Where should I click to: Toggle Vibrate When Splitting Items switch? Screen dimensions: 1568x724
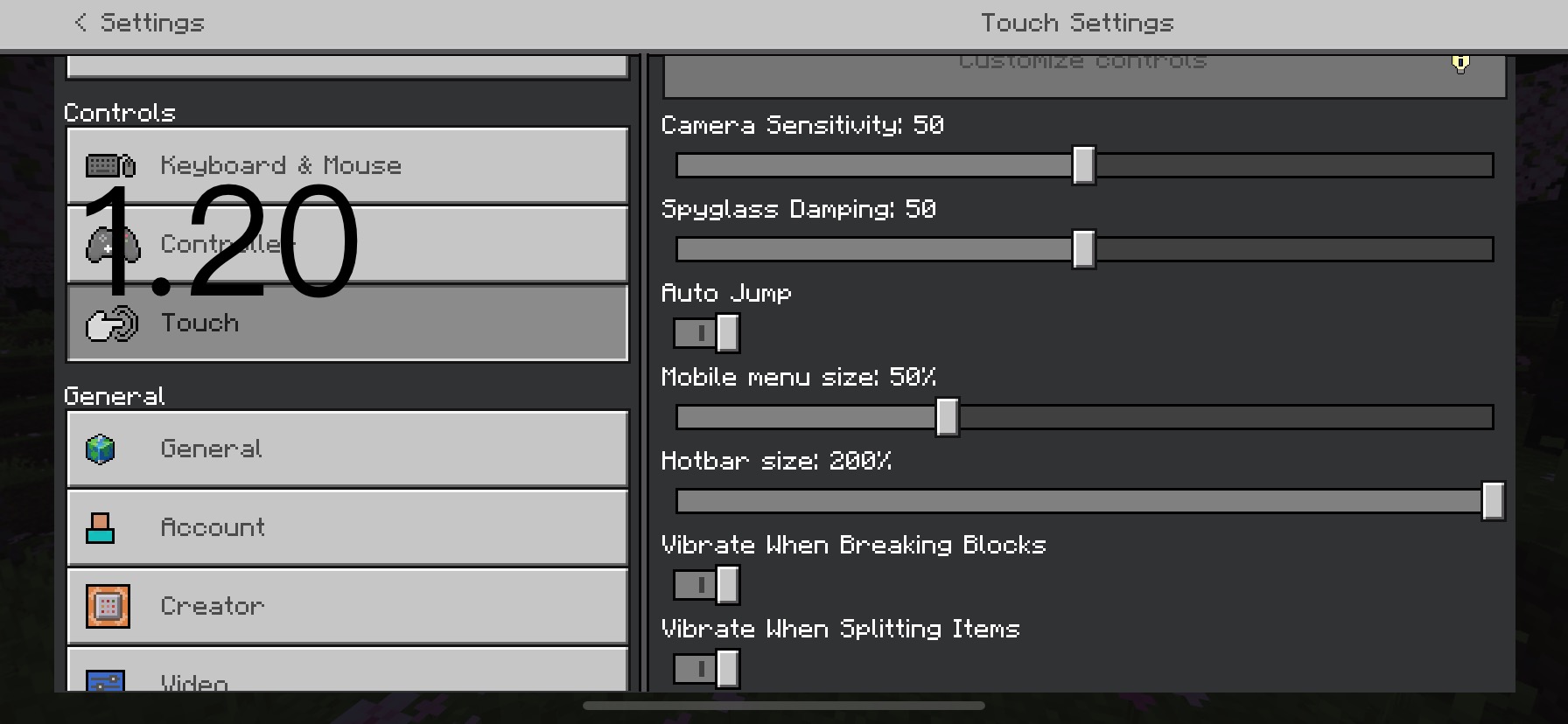[x=706, y=669]
